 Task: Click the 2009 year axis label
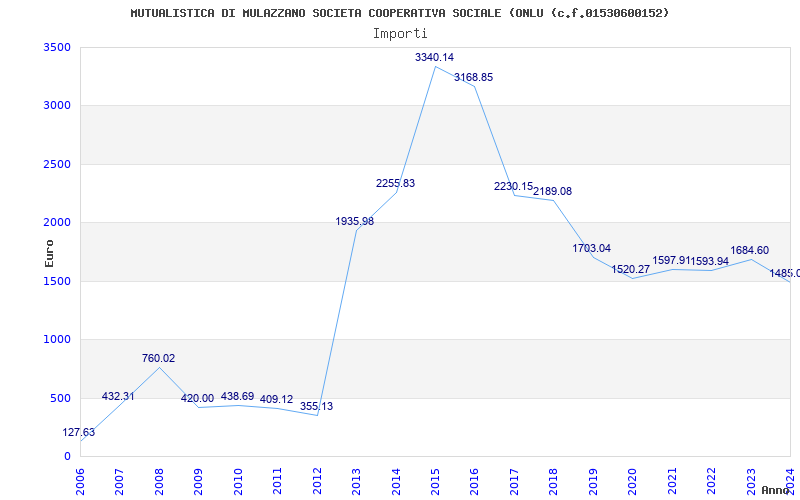point(198,483)
